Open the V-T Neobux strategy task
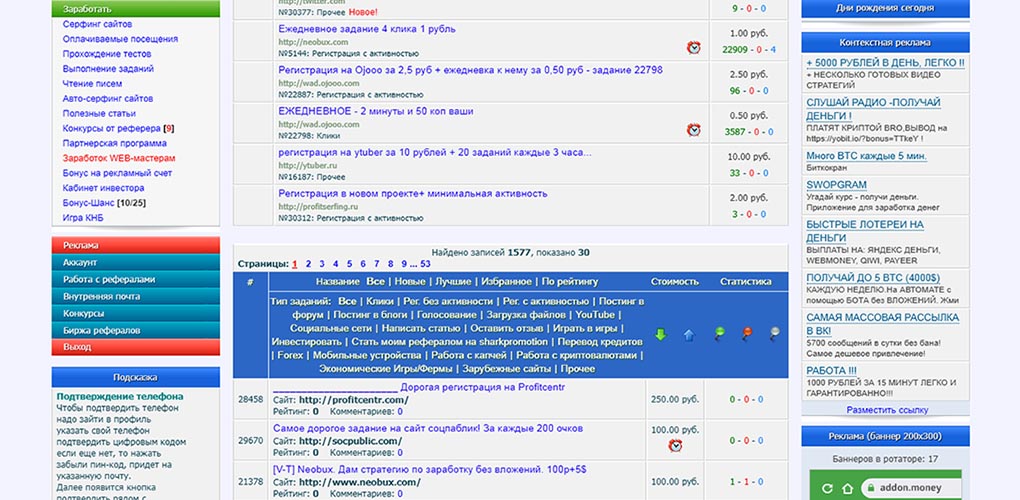1020x500 pixels. click(431, 469)
